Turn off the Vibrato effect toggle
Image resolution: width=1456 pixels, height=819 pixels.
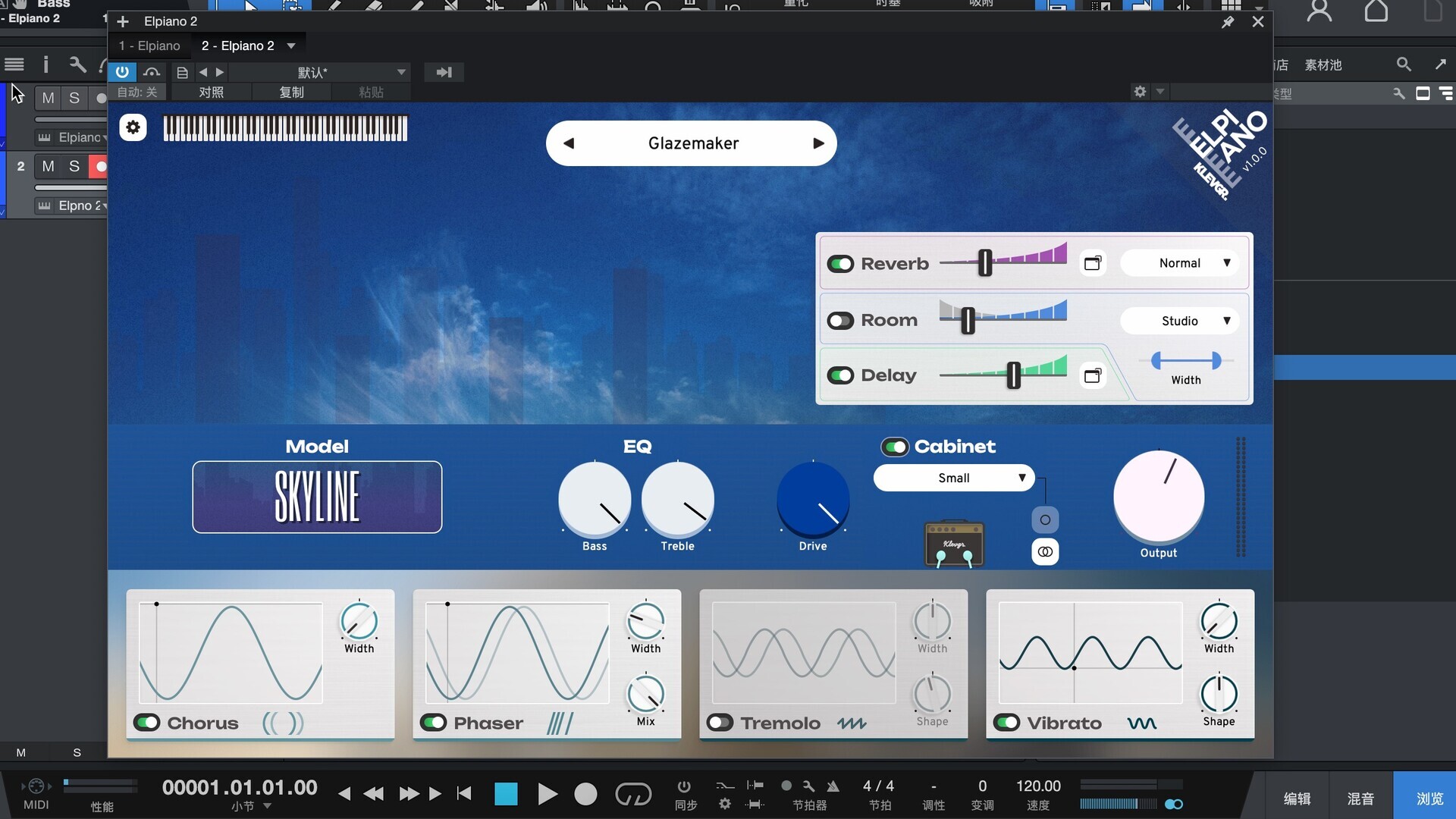pos(1007,723)
